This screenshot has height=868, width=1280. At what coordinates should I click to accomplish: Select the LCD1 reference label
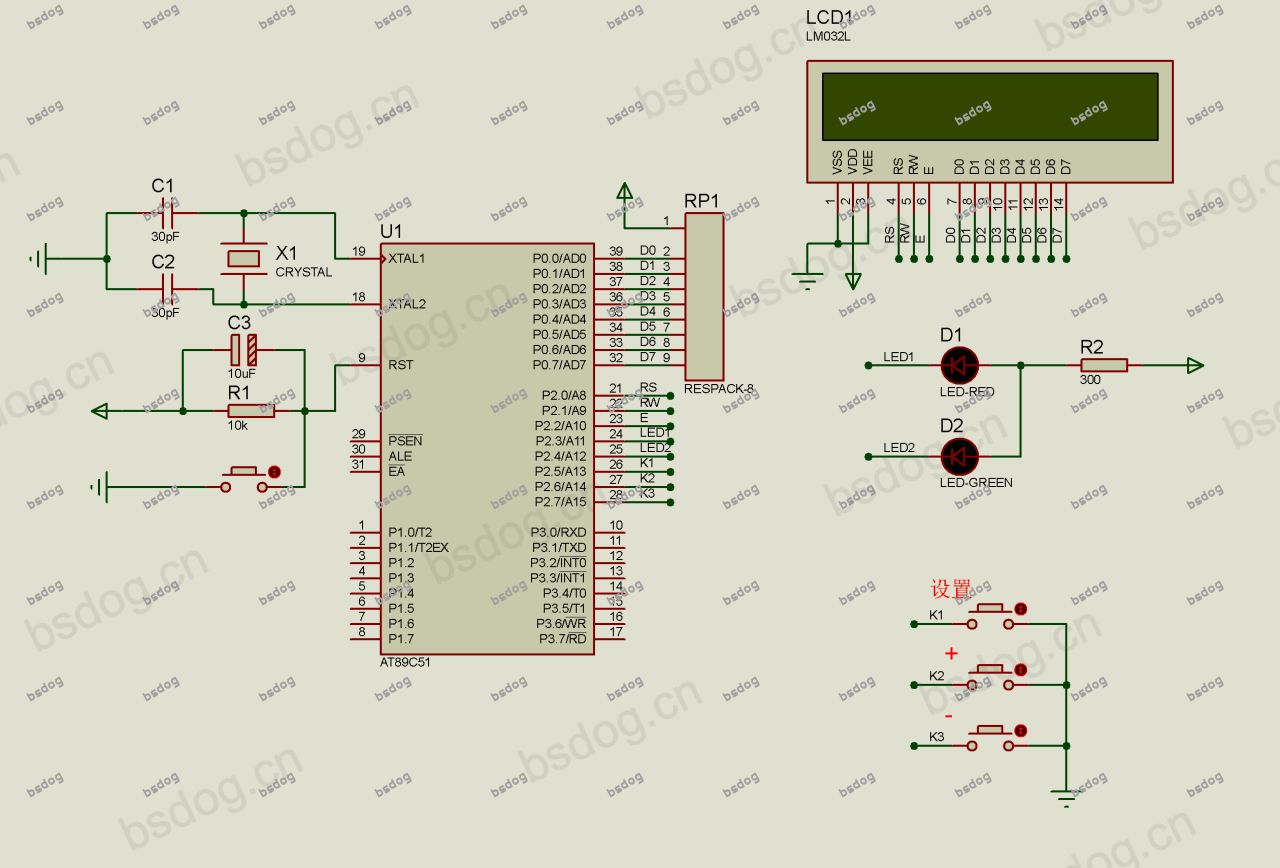pyautogui.click(x=829, y=17)
